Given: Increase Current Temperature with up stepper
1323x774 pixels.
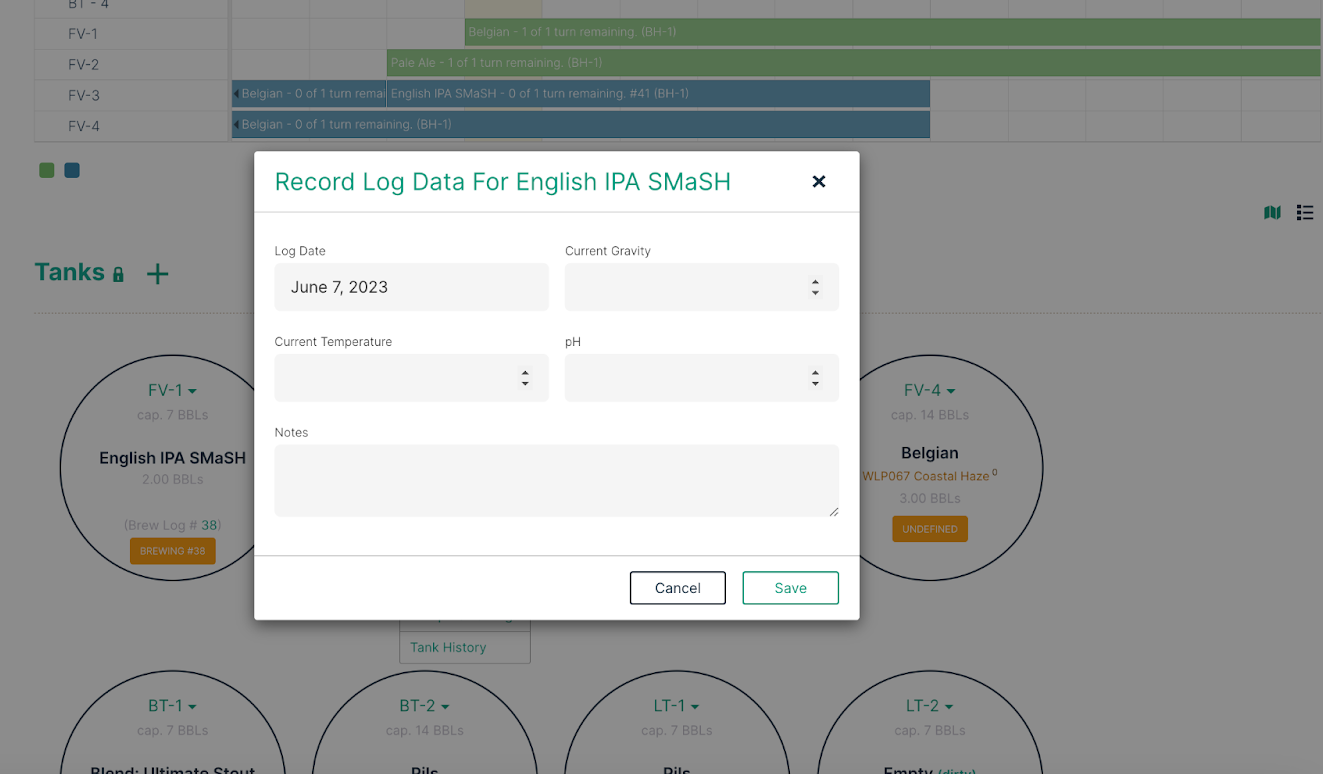Looking at the screenshot, I should 525,373.
